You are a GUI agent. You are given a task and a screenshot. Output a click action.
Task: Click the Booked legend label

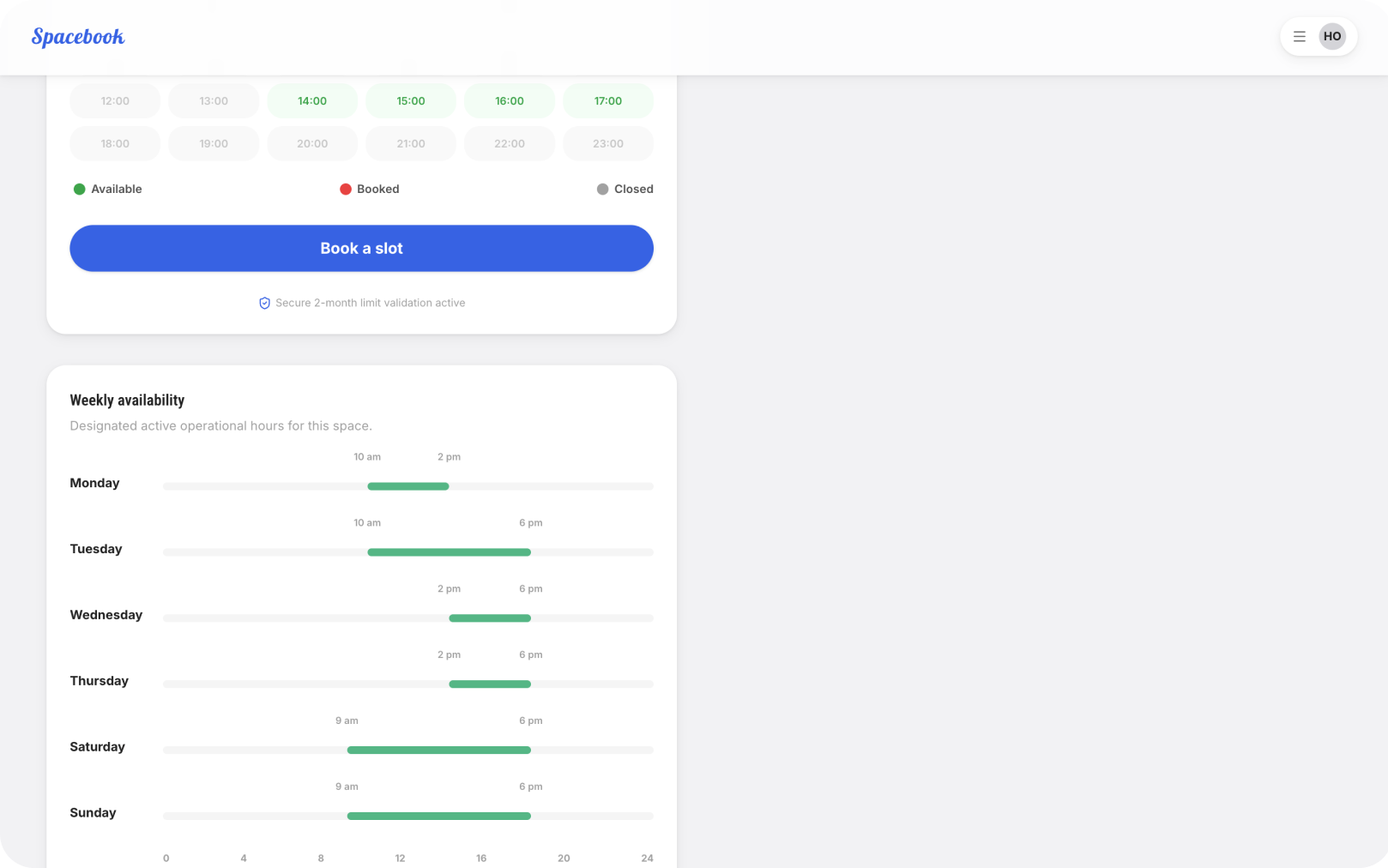pyautogui.click(x=378, y=190)
